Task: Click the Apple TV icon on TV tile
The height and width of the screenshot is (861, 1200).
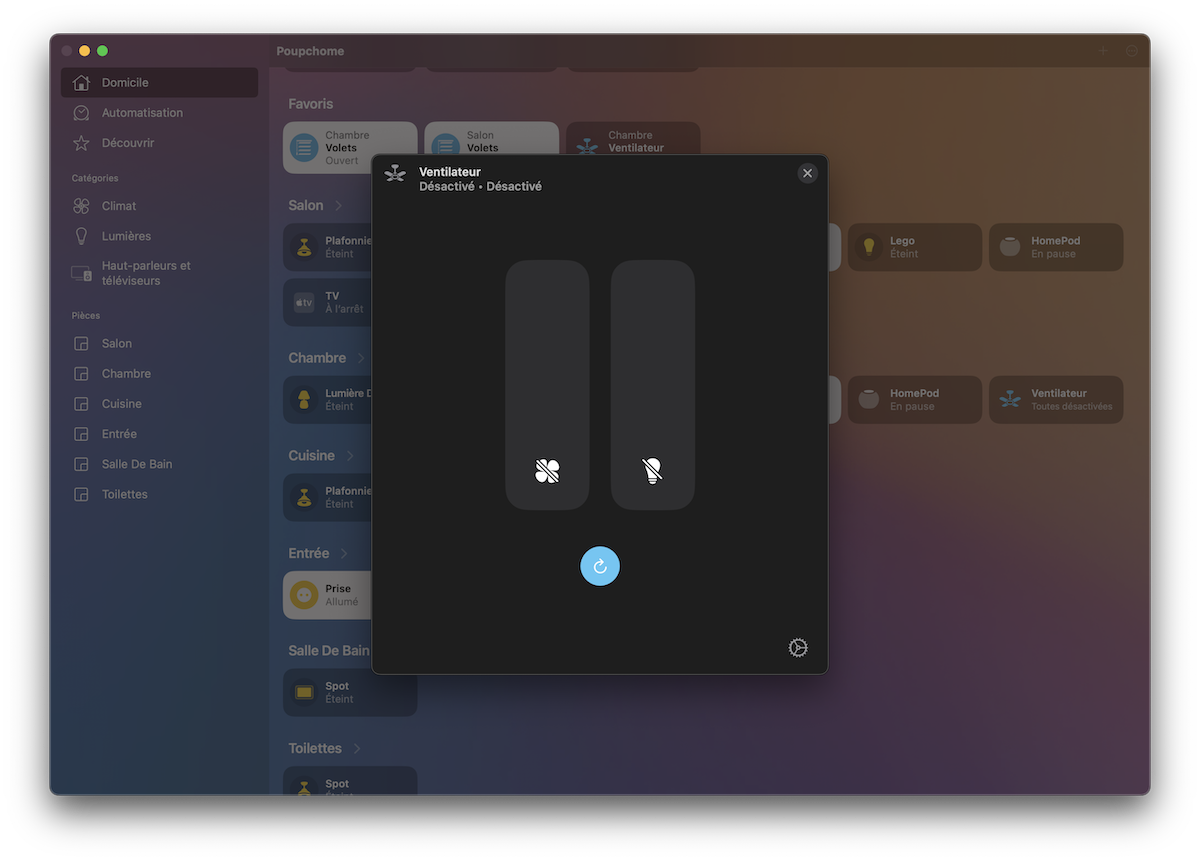Action: (304, 302)
